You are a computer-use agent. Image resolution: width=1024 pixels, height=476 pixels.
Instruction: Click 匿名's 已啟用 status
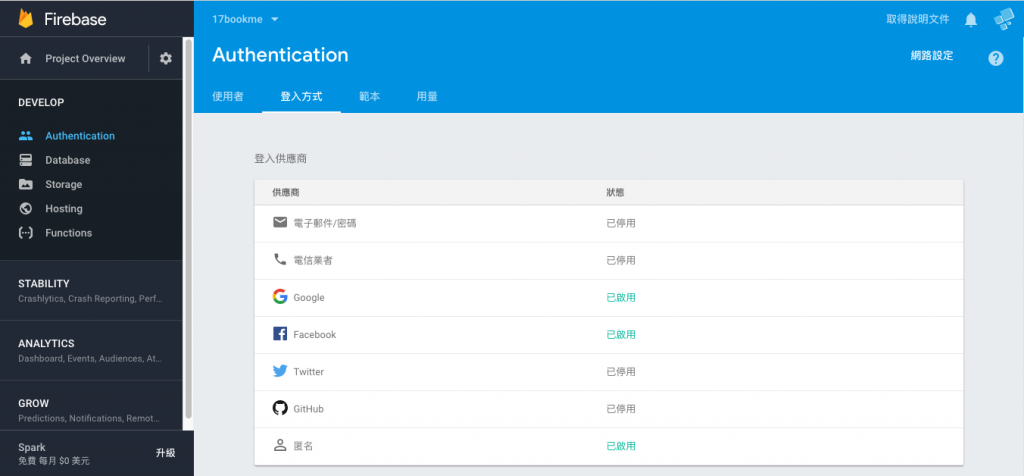[x=621, y=447]
